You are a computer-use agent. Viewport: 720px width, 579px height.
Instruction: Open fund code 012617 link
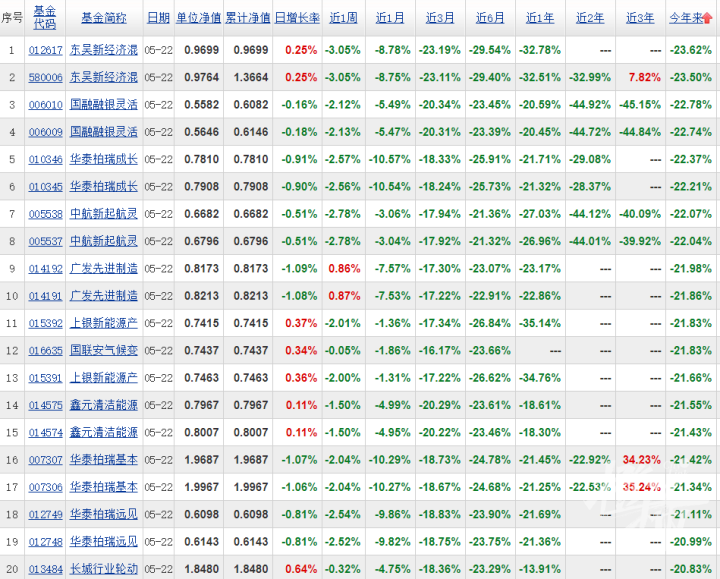45,50
